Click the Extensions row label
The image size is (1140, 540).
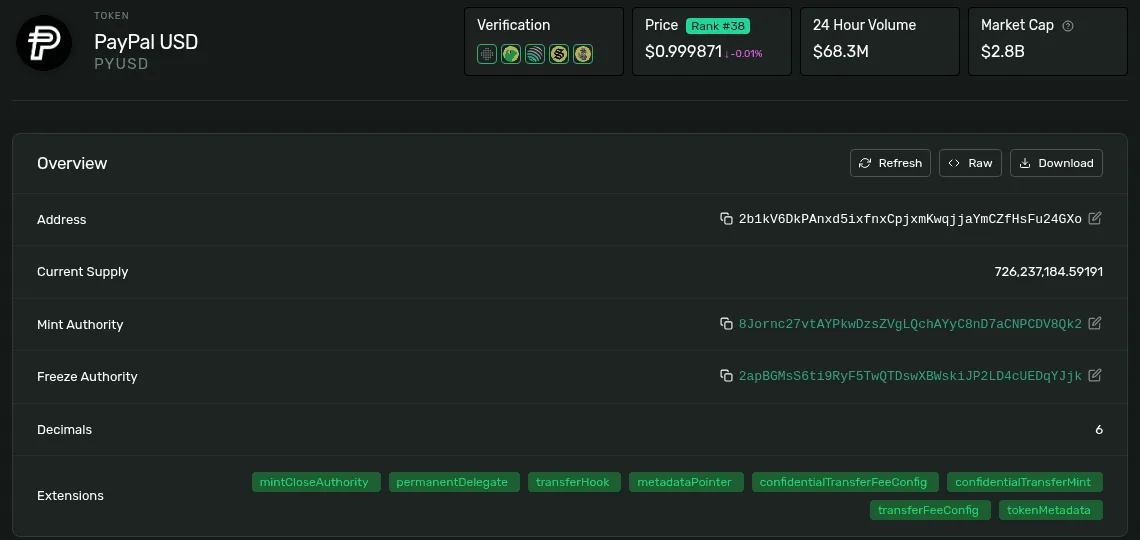[x=71, y=496]
